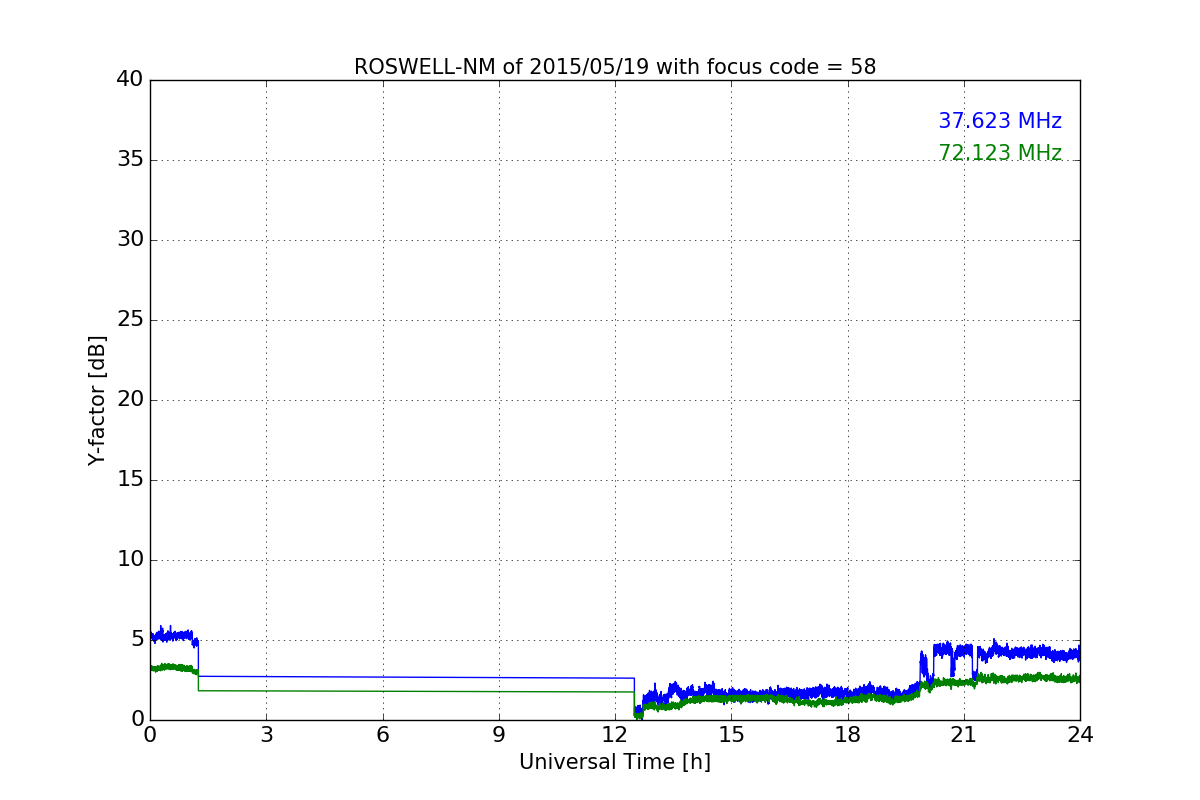The image size is (1200, 800).
Task: Click the y-axis tick label 20
Action: coord(130,400)
